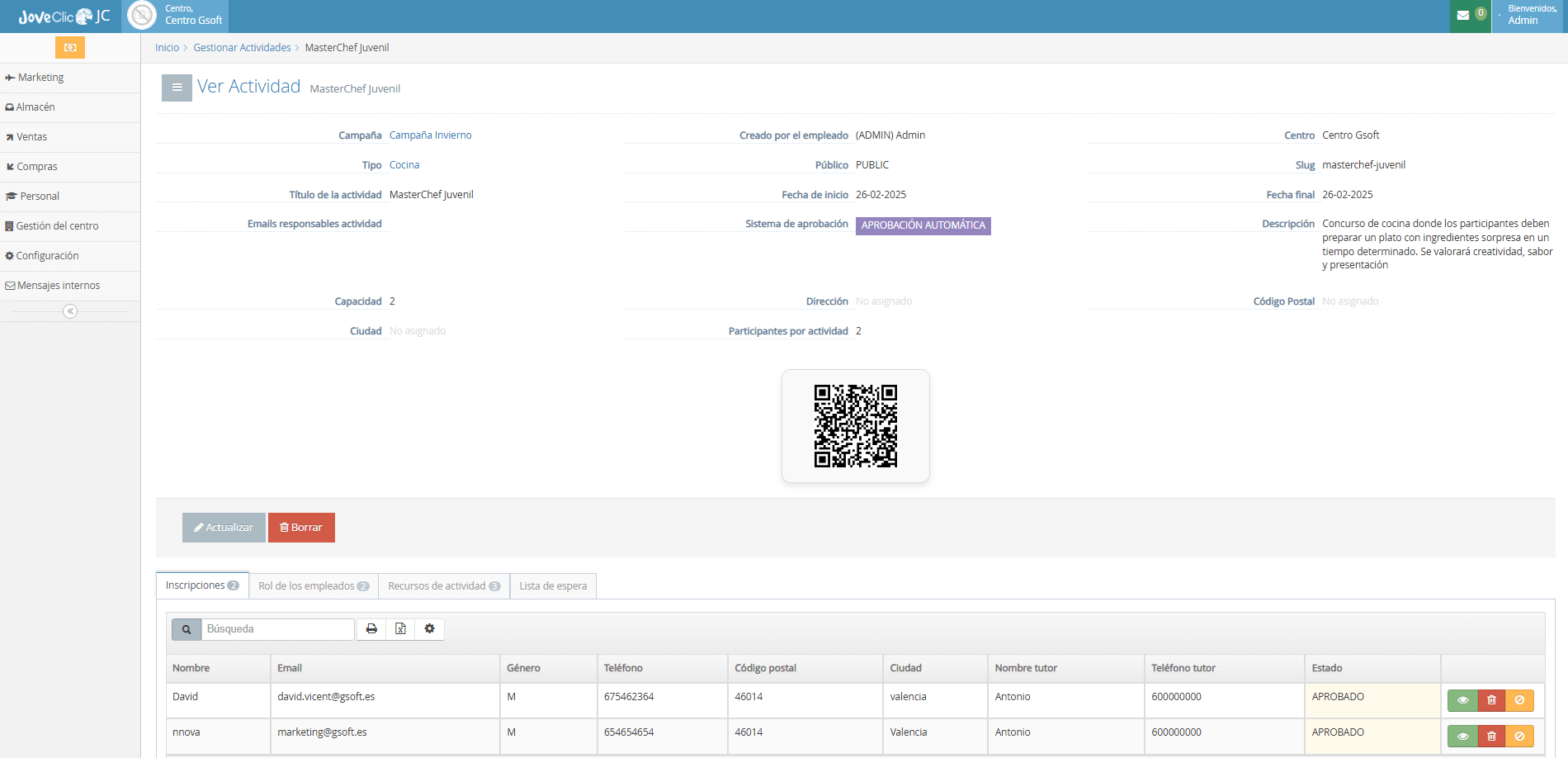1568x758 pixels.
Task: Go to Gestionar Actividades in the breadcrumb
Action: point(242,48)
